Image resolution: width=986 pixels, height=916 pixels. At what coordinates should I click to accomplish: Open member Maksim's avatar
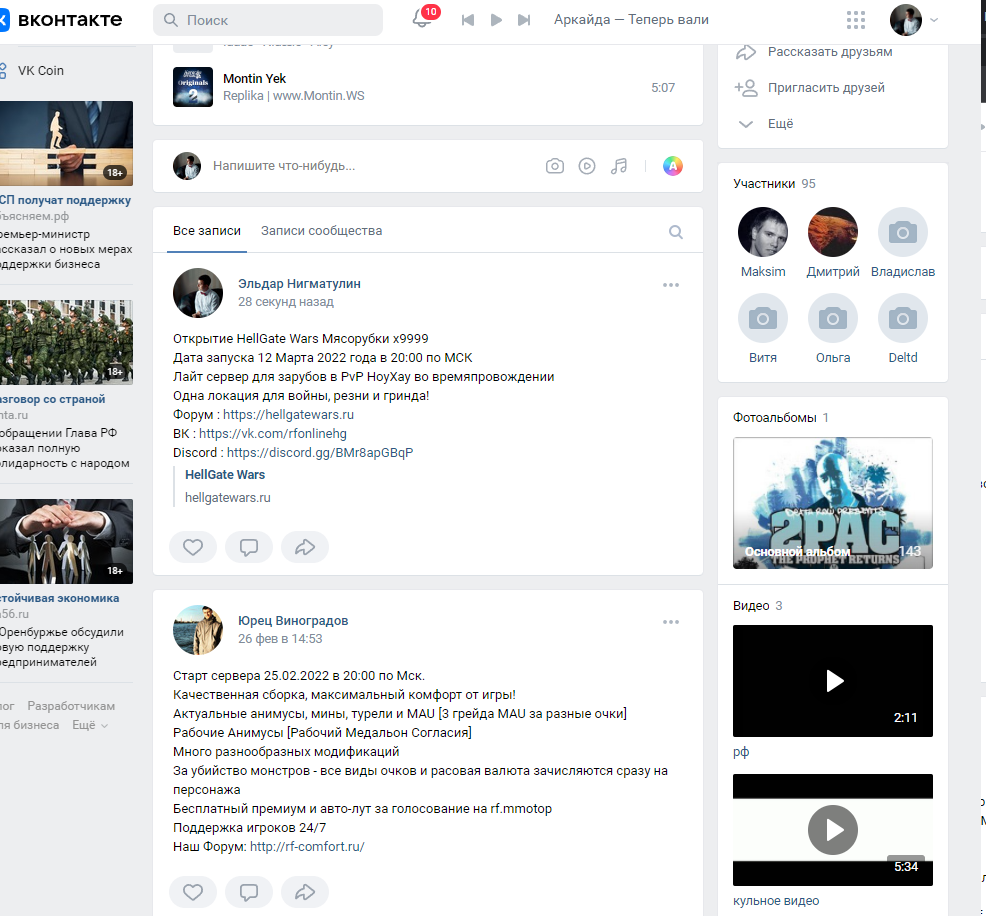click(x=763, y=232)
